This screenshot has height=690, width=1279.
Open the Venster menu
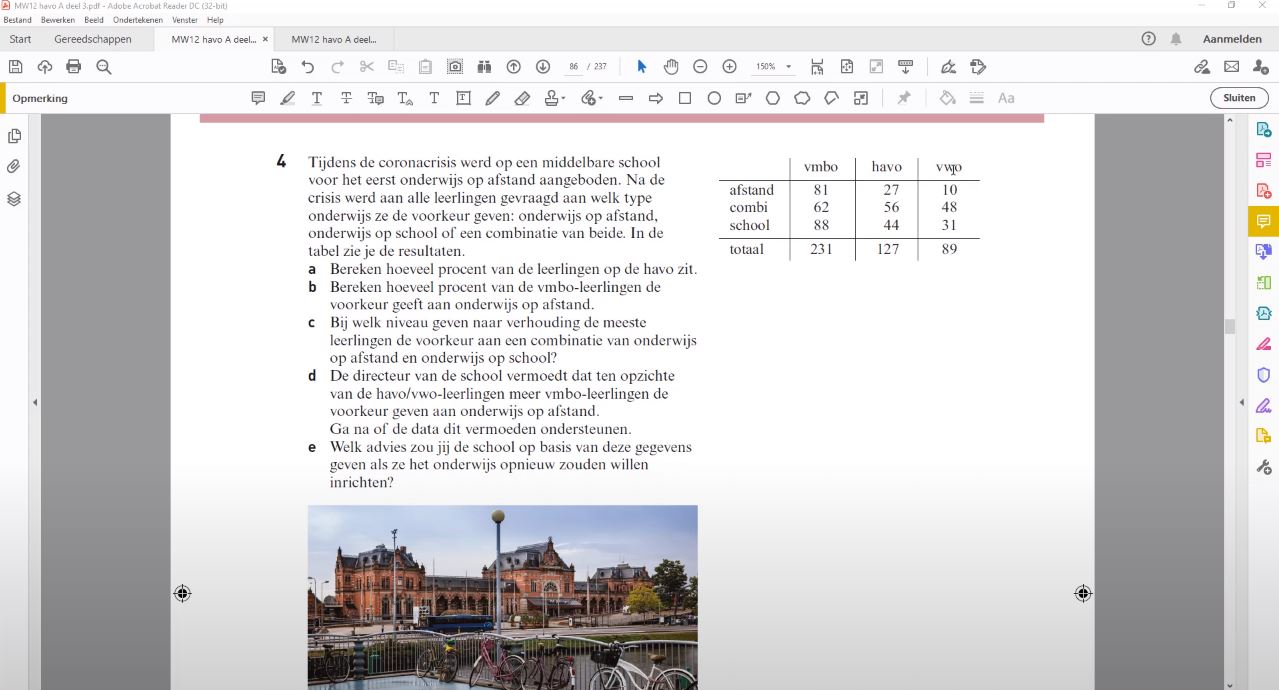185,20
